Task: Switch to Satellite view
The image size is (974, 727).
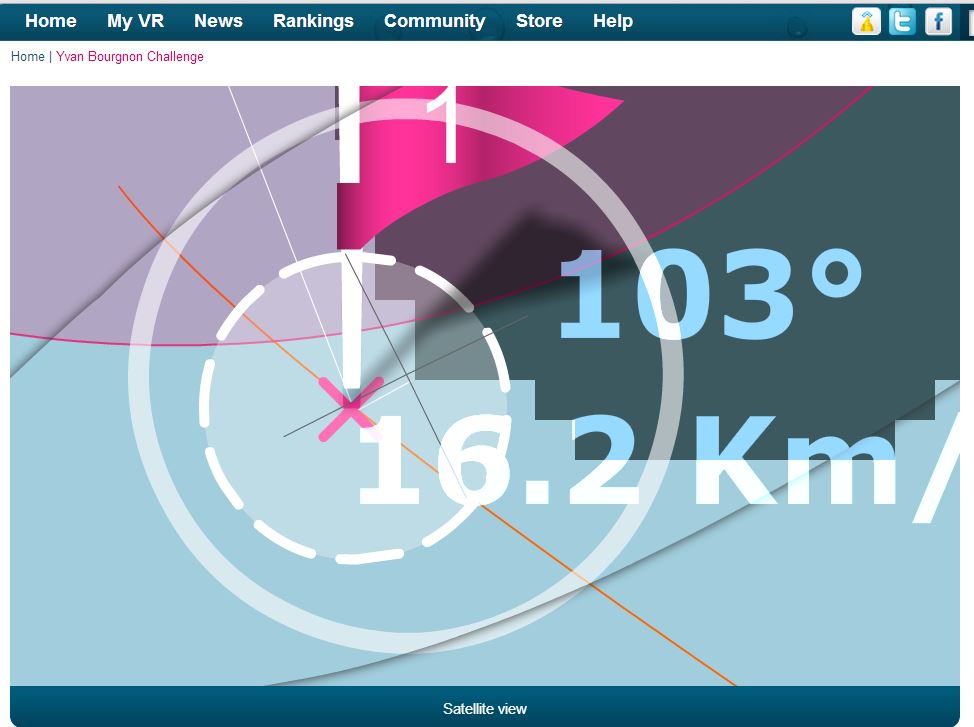Action: [x=485, y=708]
